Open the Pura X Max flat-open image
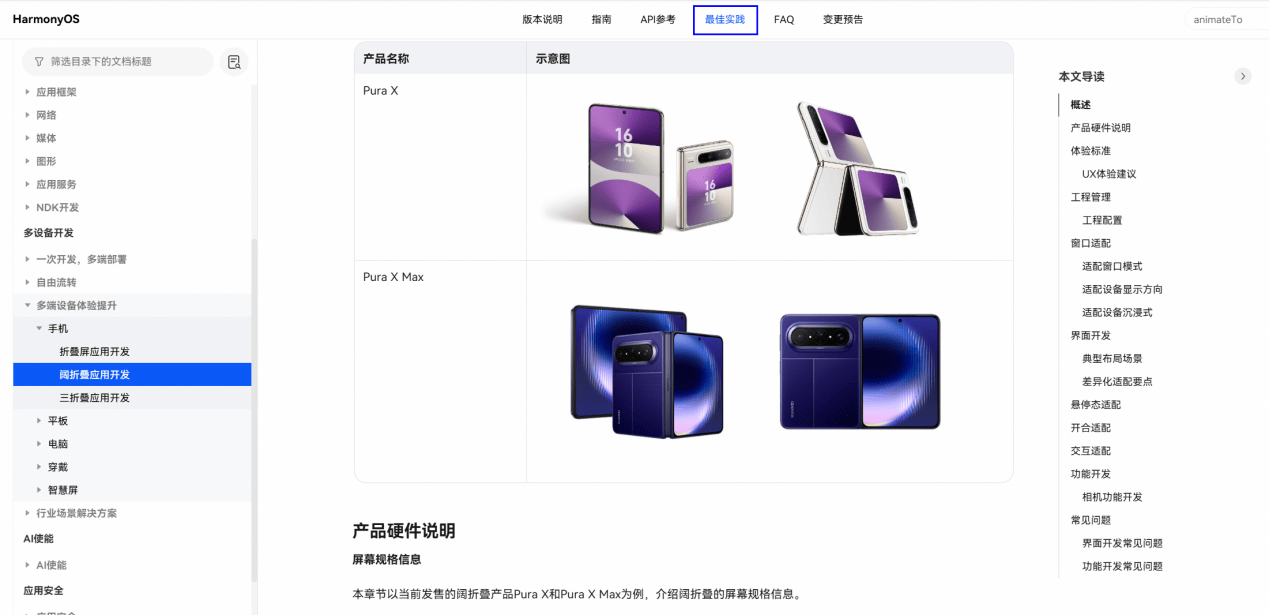The height and width of the screenshot is (615, 1269). (x=860, y=370)
